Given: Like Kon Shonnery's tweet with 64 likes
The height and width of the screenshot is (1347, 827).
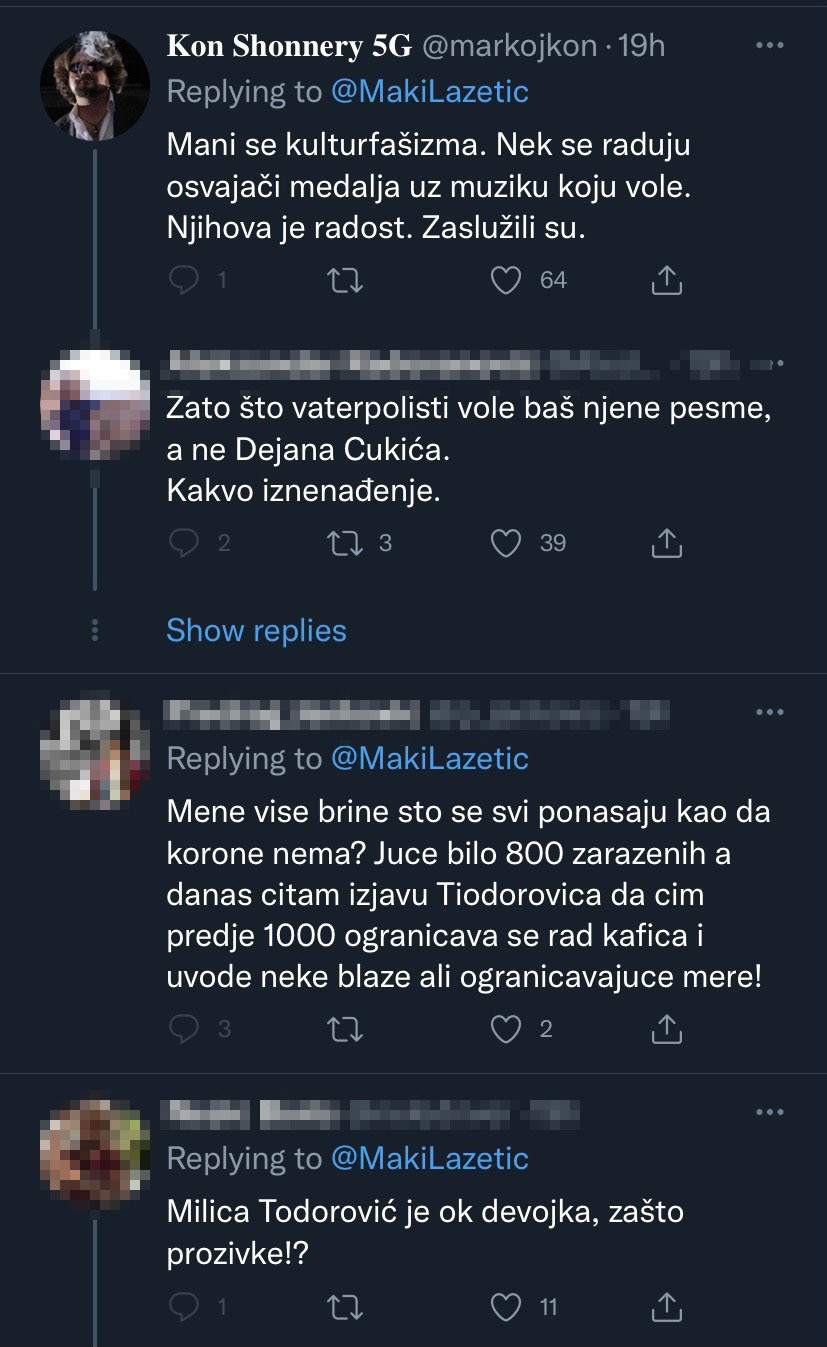Looking at the screenshot, I should (507, 281).
